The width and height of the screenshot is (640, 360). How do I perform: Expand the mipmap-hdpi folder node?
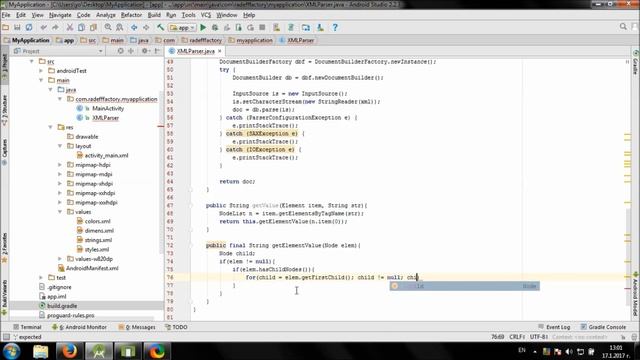pyautogui.click(x=60, y=165)
